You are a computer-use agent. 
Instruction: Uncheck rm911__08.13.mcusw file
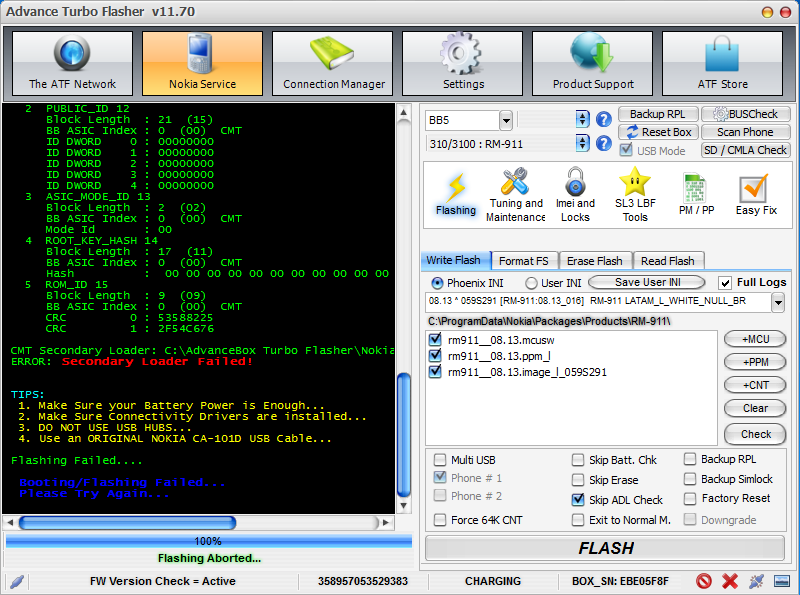pyautogui.click(x=435, y=339)
